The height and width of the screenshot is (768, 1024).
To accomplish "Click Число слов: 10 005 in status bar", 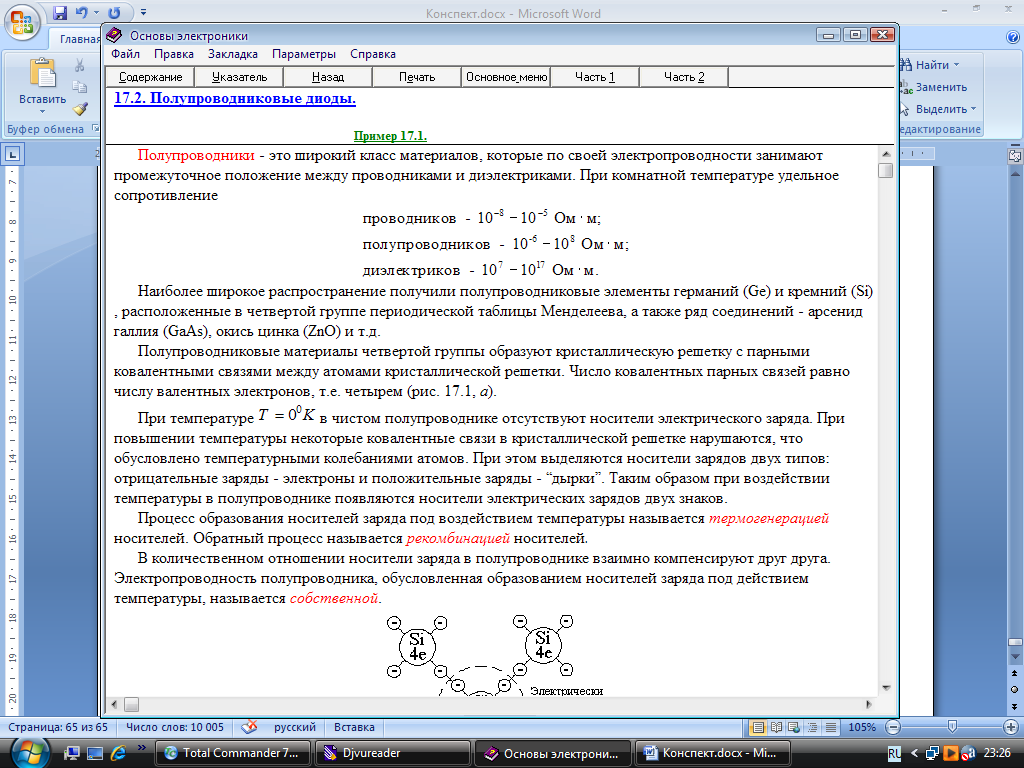I will pos(174,727).
